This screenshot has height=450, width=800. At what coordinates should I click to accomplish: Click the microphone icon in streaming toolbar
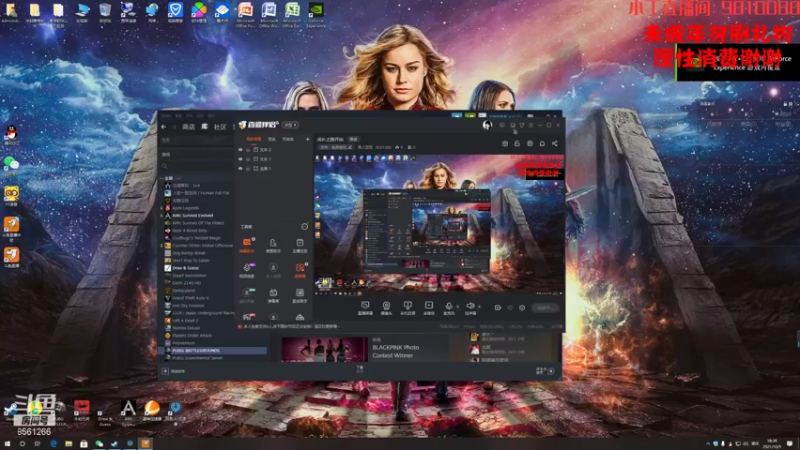448,307
